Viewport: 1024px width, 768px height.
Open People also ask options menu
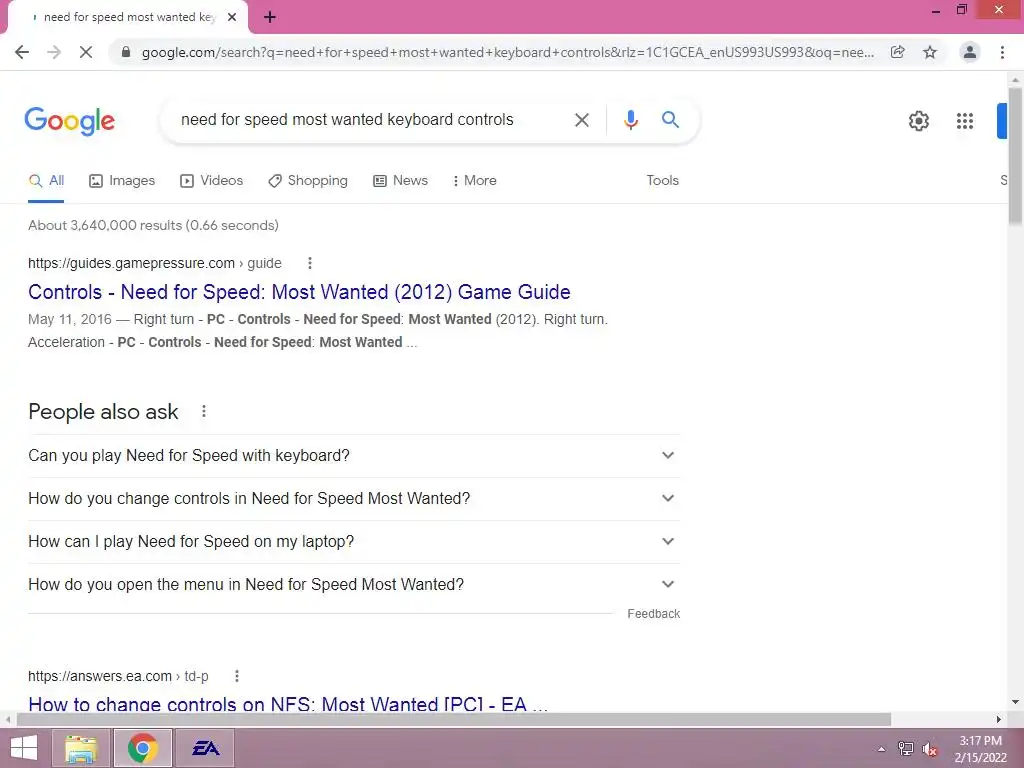tap(204, 411)
